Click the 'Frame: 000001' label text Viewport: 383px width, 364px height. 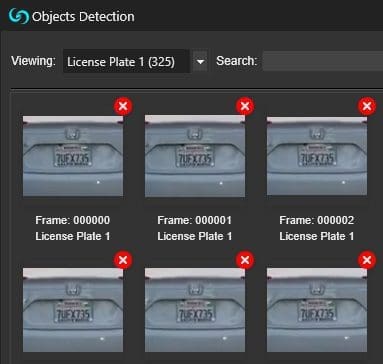tap(195, 220)
